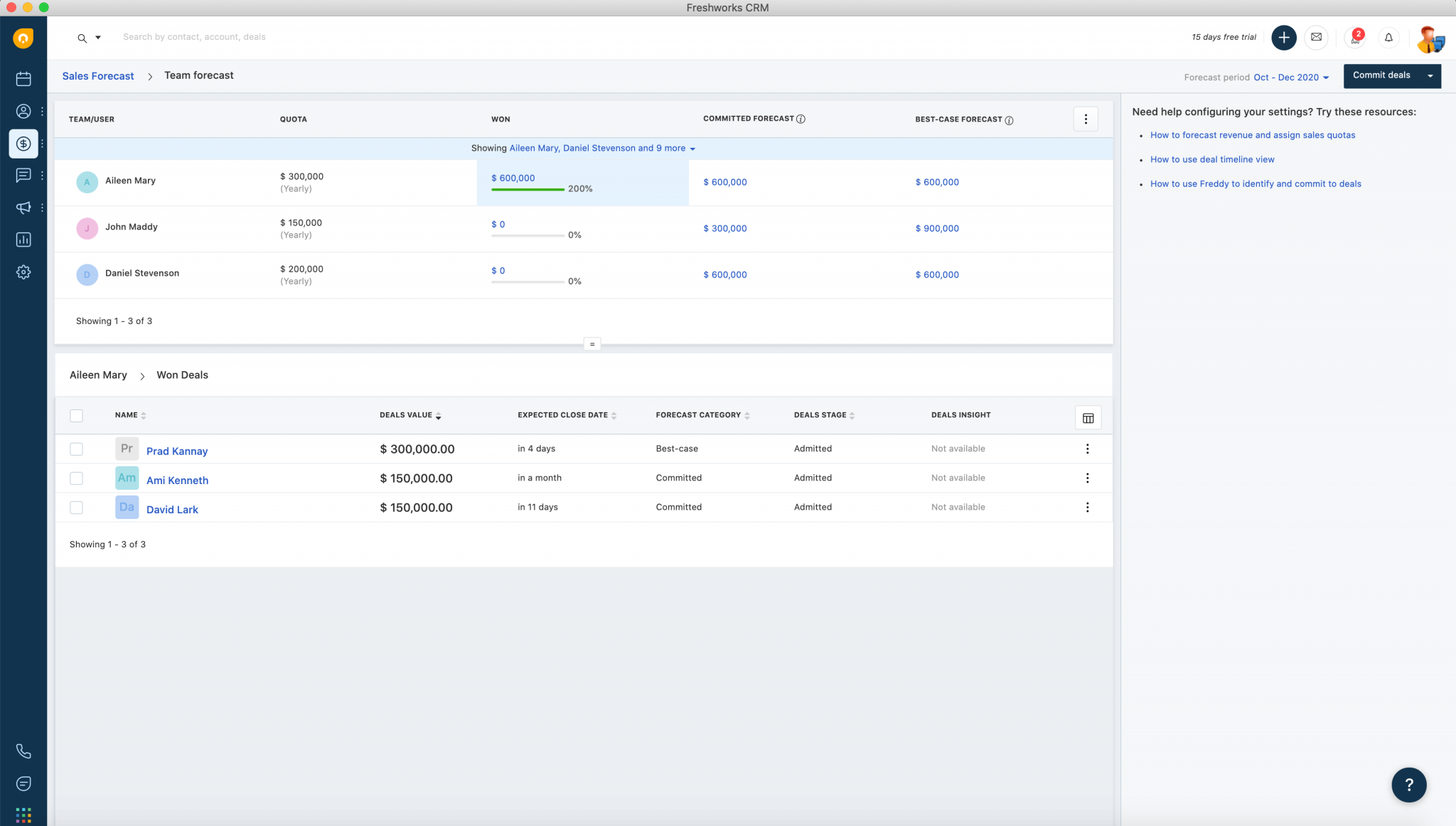Sort deals by the Deals Value column

438,416
